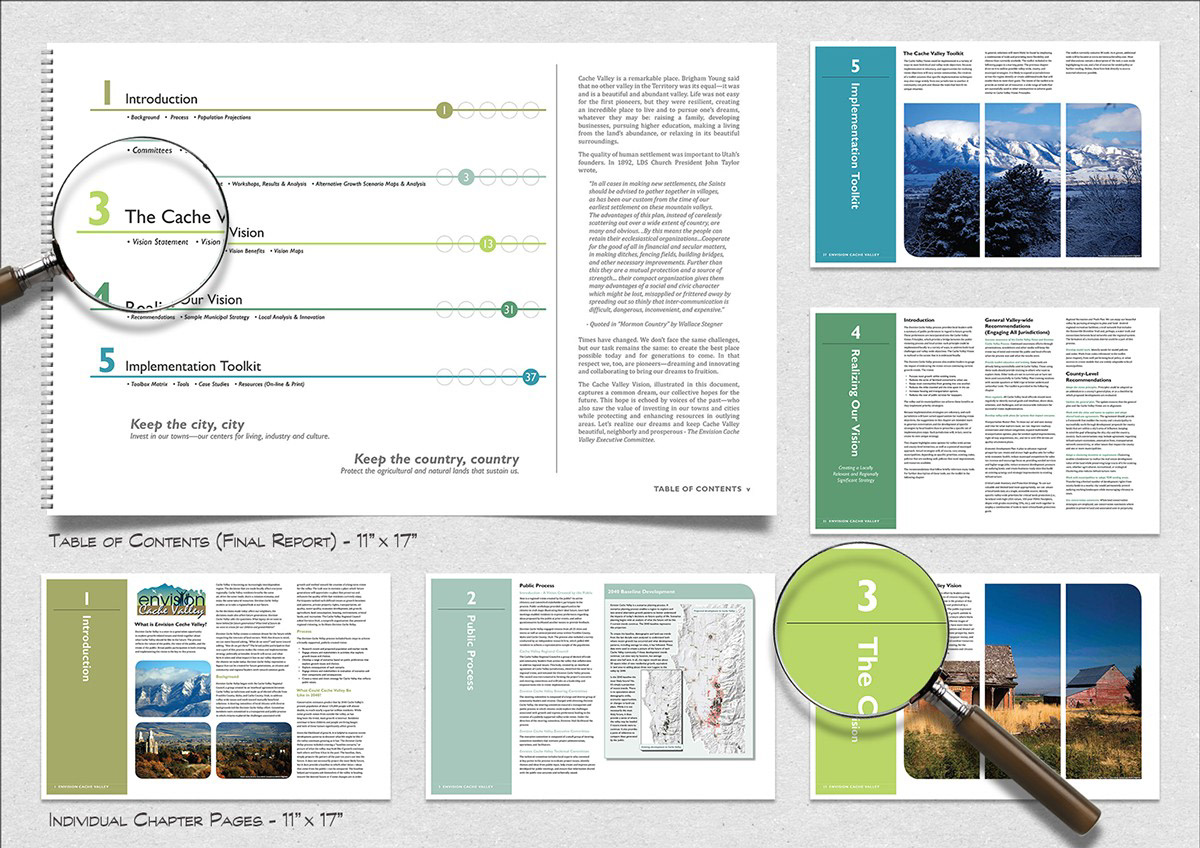1200x848 pixels.
Task: Click 'Table of Contents (Final Report)' caption
Action: tap(232, 543)
